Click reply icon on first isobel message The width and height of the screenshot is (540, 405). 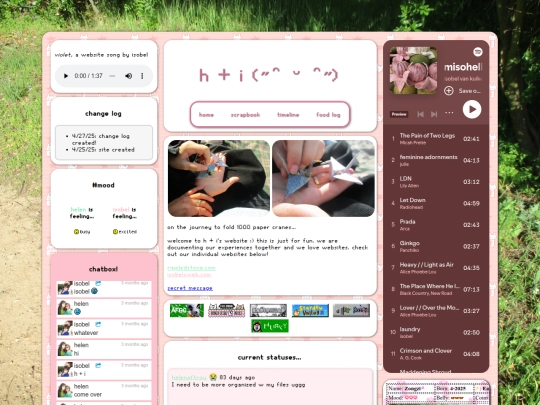98,283
